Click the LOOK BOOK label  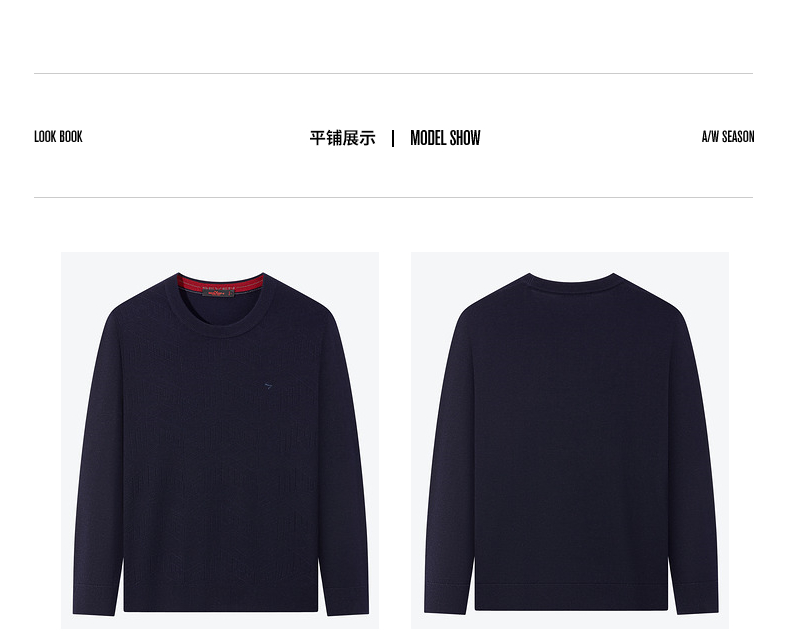pos(58,137)
